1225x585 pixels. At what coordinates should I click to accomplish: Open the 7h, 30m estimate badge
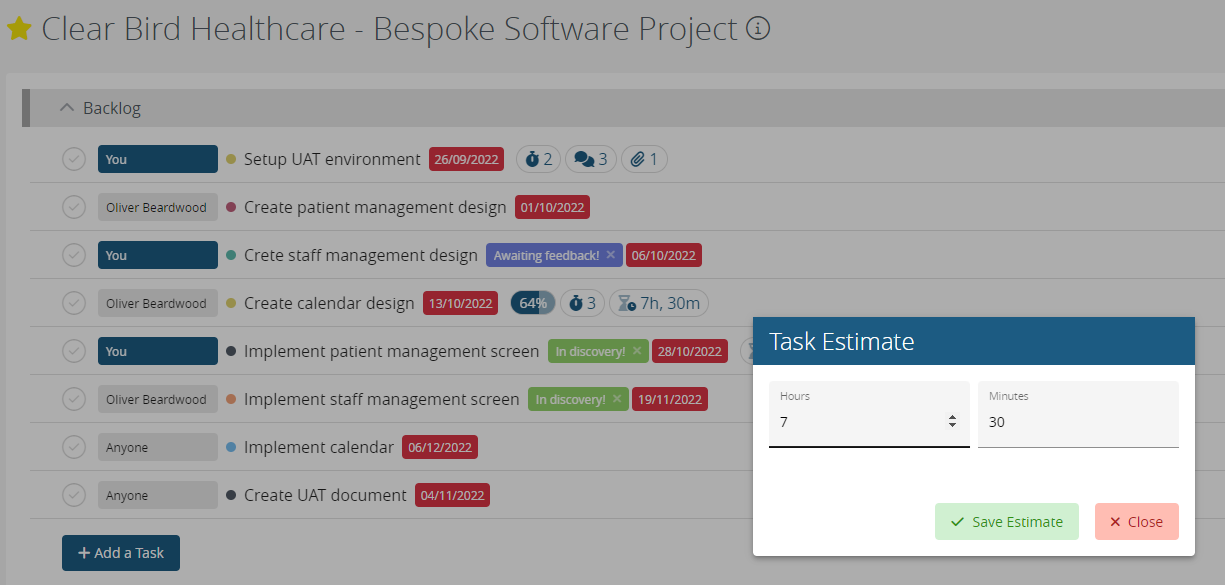[x=660, y=303]
